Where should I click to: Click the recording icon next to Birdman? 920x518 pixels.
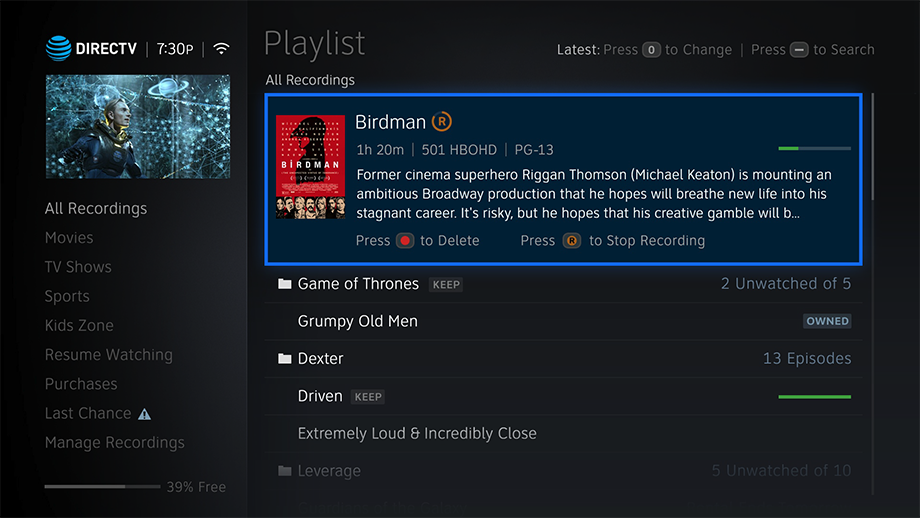coord(441,122)
